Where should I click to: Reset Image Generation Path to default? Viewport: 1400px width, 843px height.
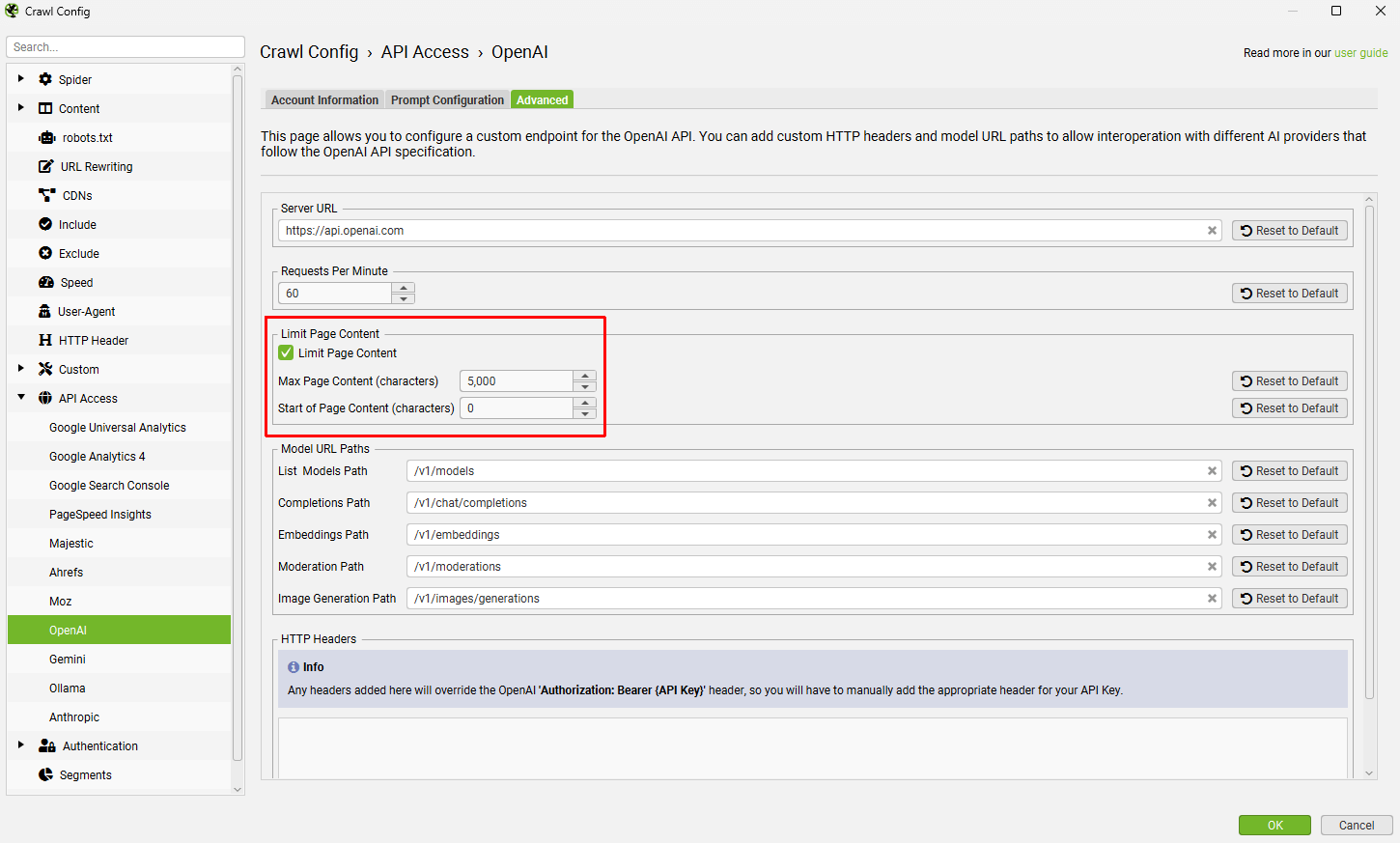click(x=1289, y=599)
